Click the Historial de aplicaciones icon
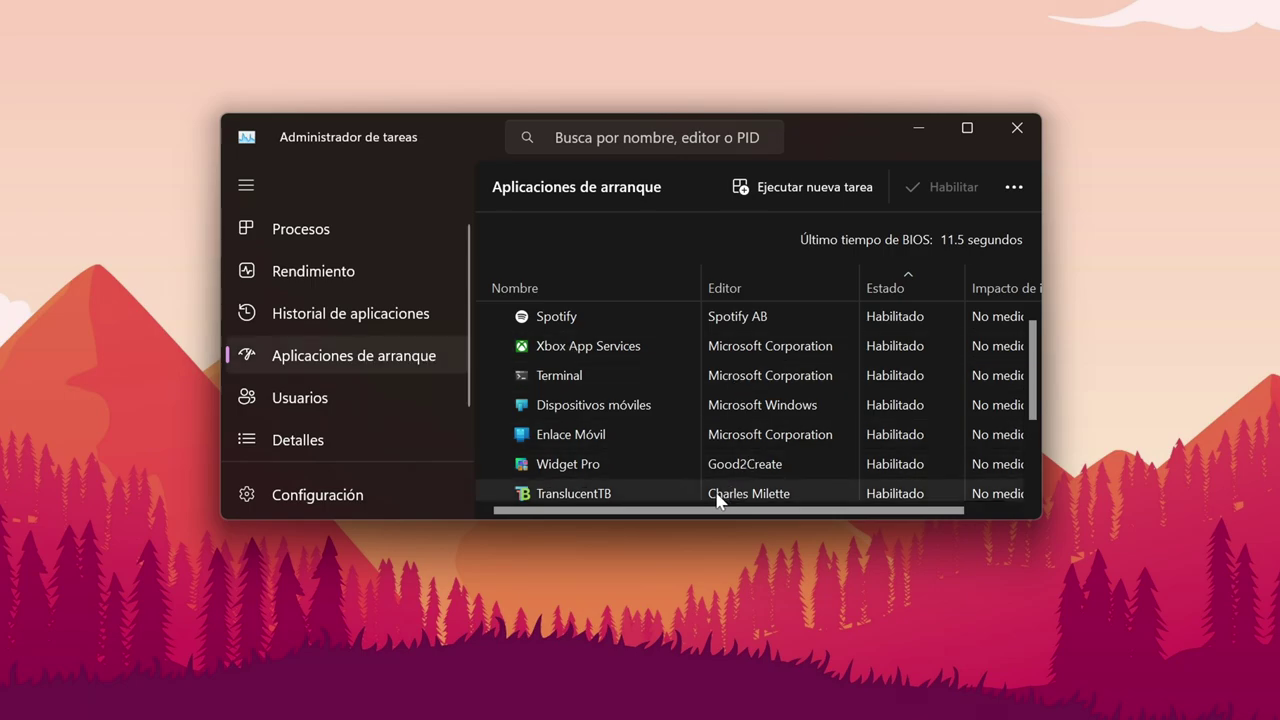 (246, 312)
